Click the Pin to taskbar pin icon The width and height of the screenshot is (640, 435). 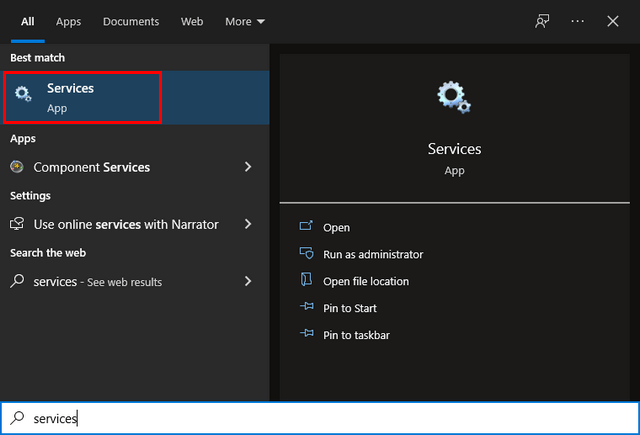click(x=307, y=333)
